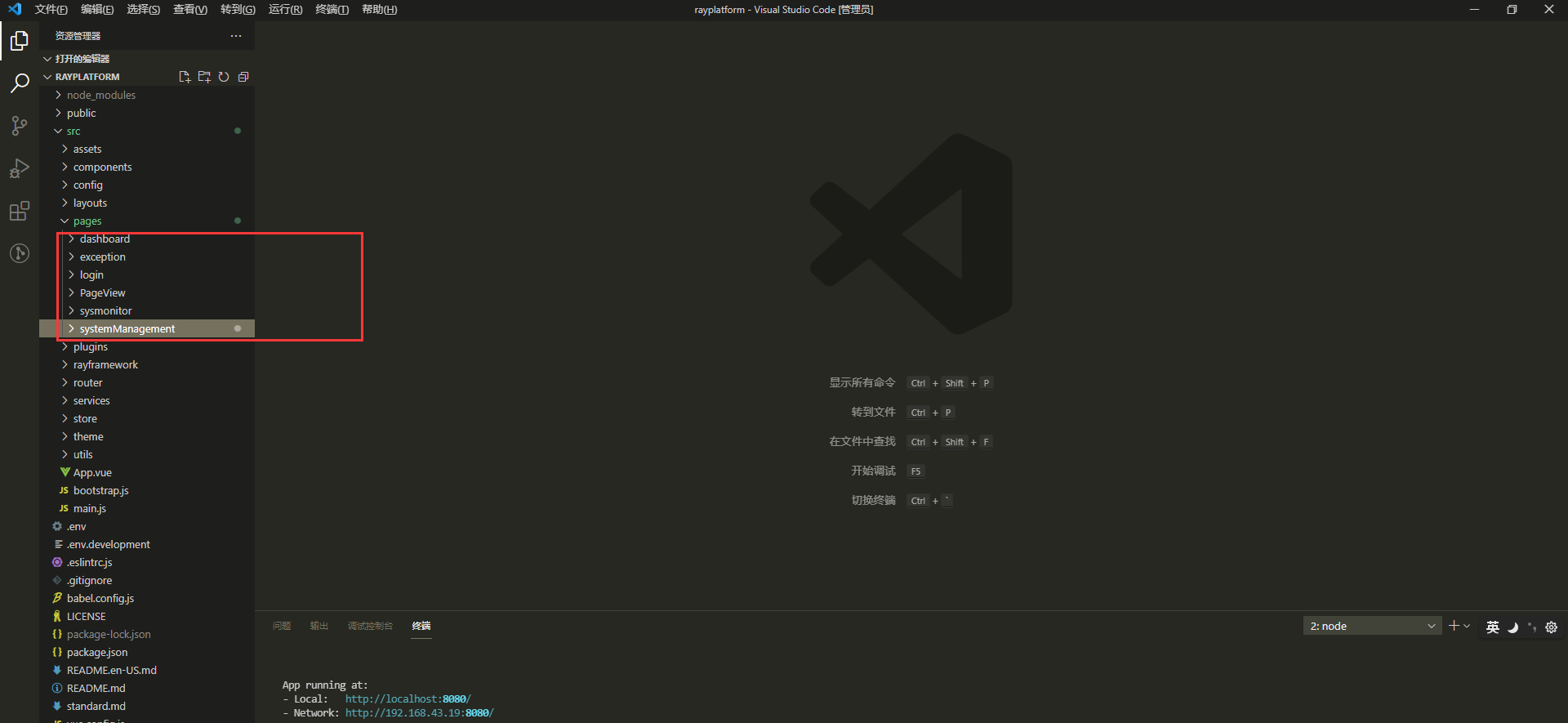Viewport: 1568px width, 723px height.
Task: Expand the sysmonitor folder
Action: (x=147, y=310)
